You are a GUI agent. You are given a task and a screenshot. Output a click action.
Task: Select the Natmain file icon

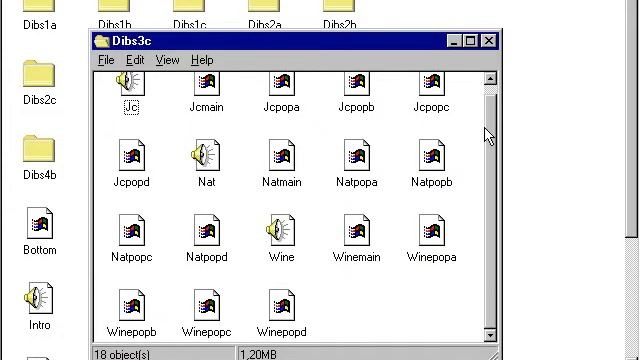coord(282,155)
